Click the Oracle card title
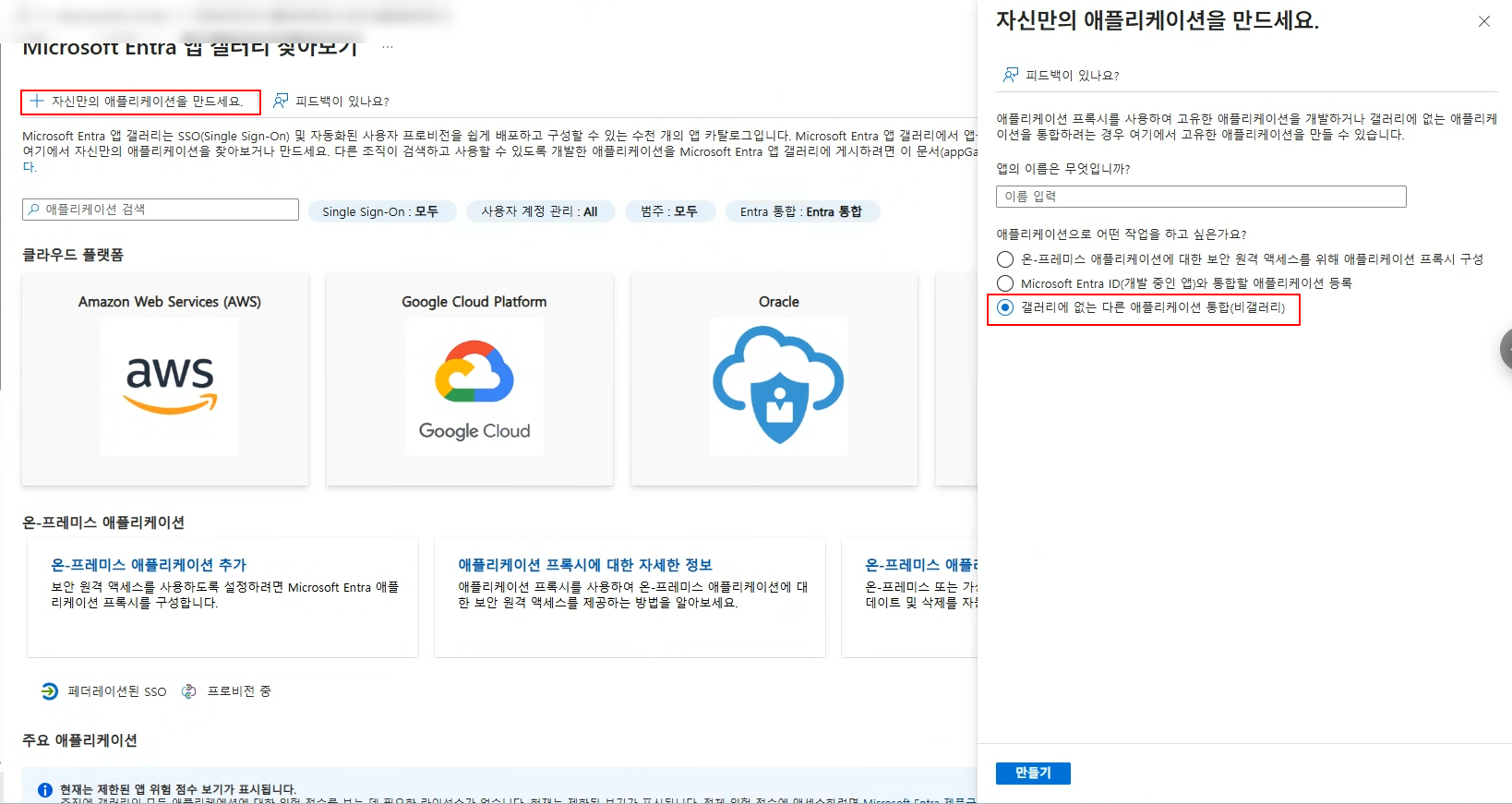 (x=779, y=302)
